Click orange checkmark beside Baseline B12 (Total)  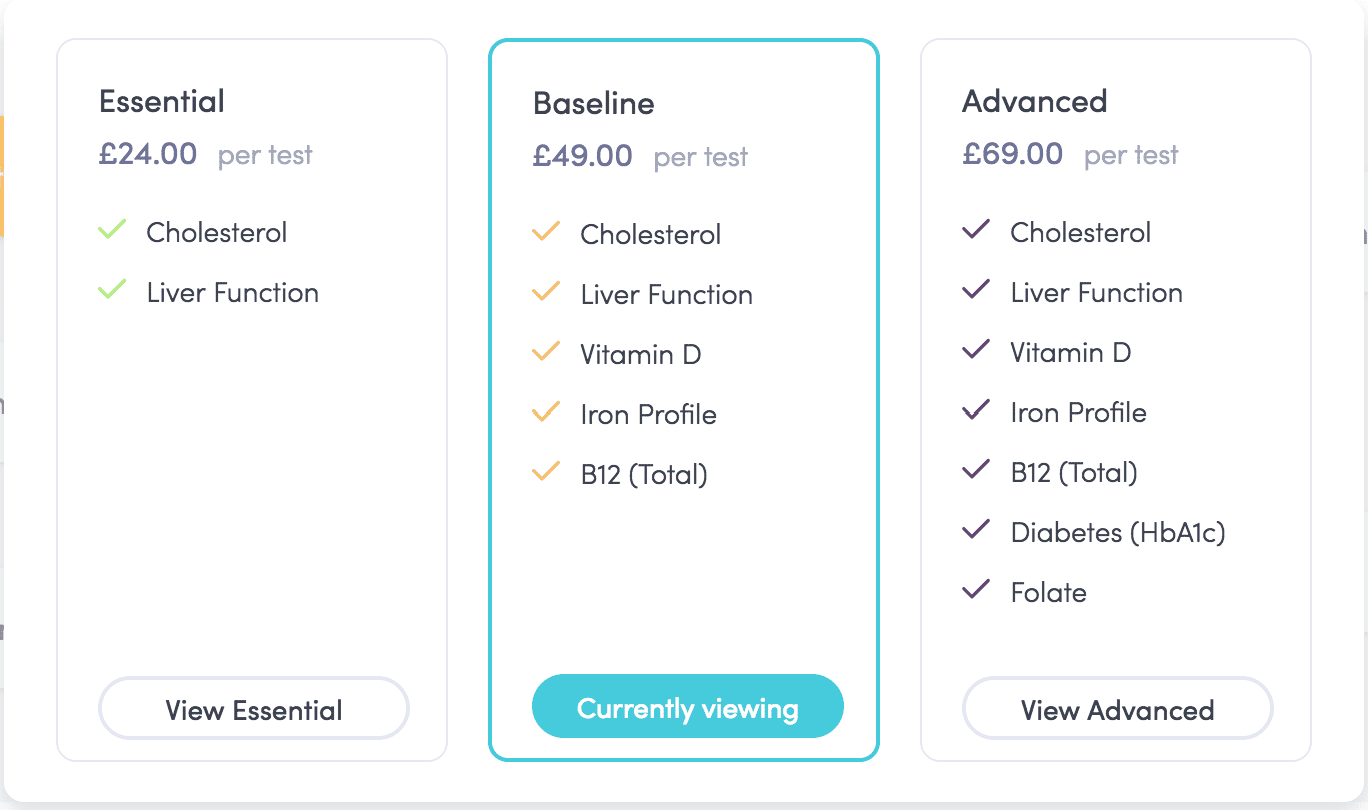(x=546, y=473)
